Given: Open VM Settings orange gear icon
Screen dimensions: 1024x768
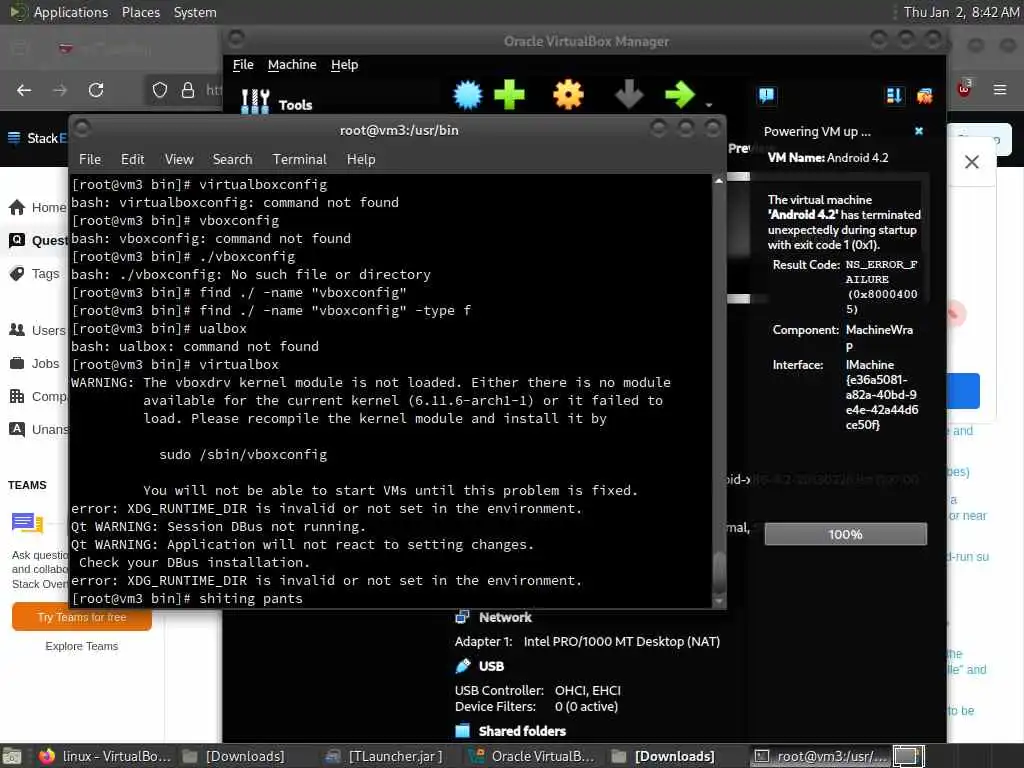Looking at the screenshot, I should [568, 95].
